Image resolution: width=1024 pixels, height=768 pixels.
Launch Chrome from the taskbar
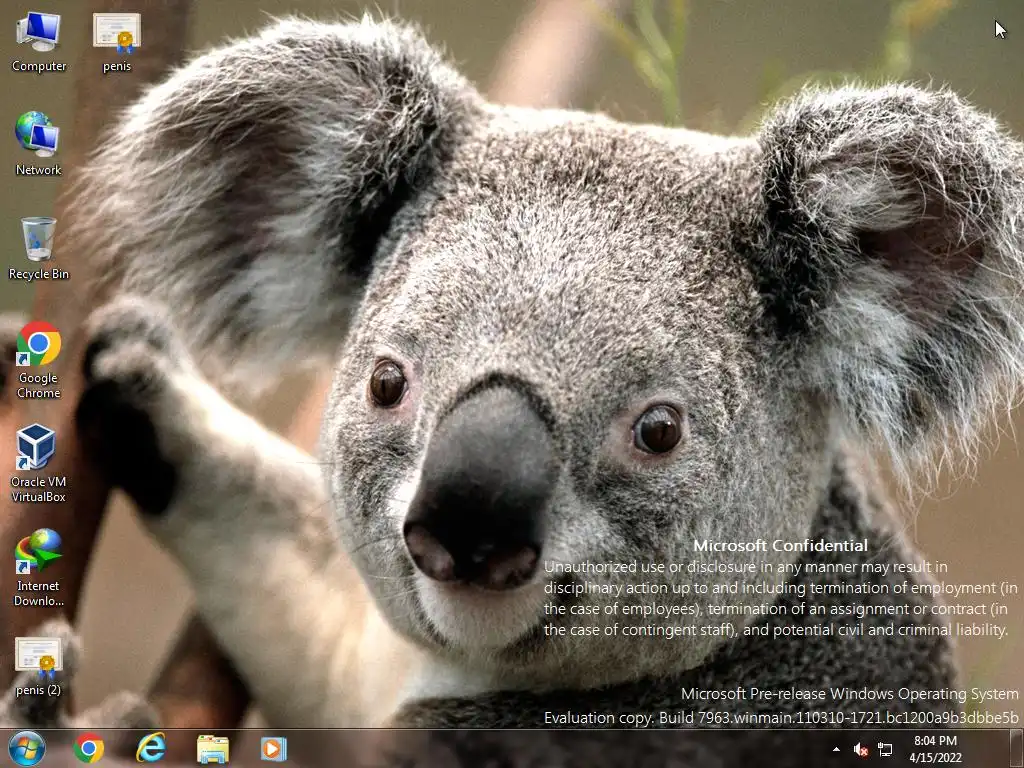(x=89, y=748)
